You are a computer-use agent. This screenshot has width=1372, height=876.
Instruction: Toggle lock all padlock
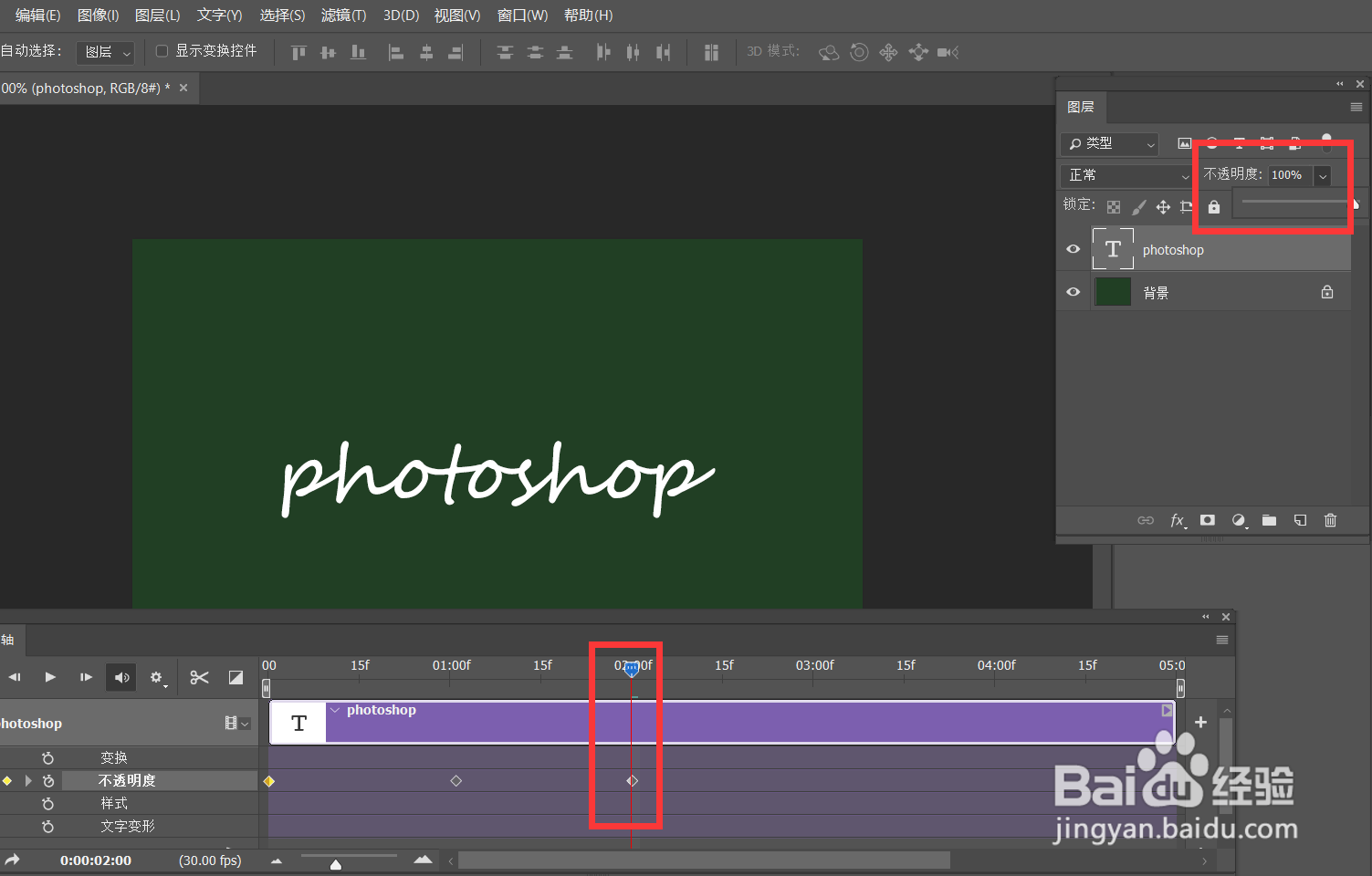click(1214, 207)
